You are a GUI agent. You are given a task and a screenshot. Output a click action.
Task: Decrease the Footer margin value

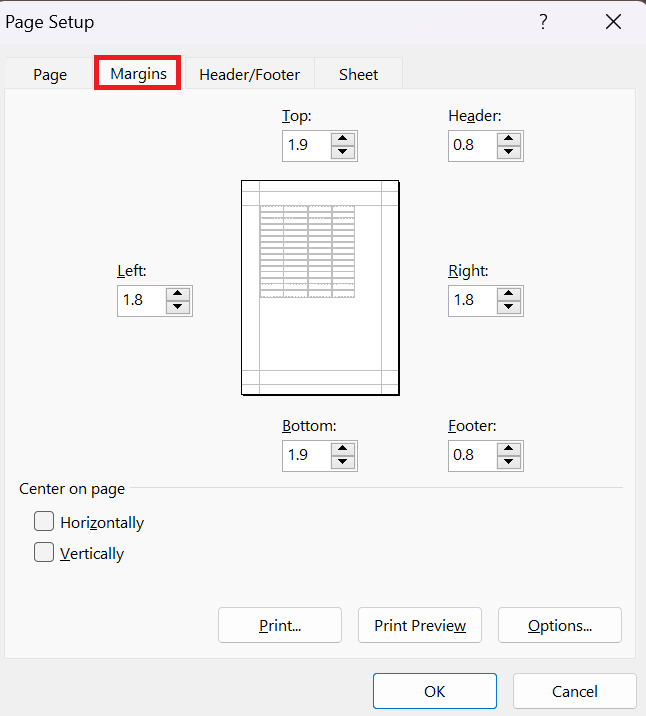[x=509, y=462]
